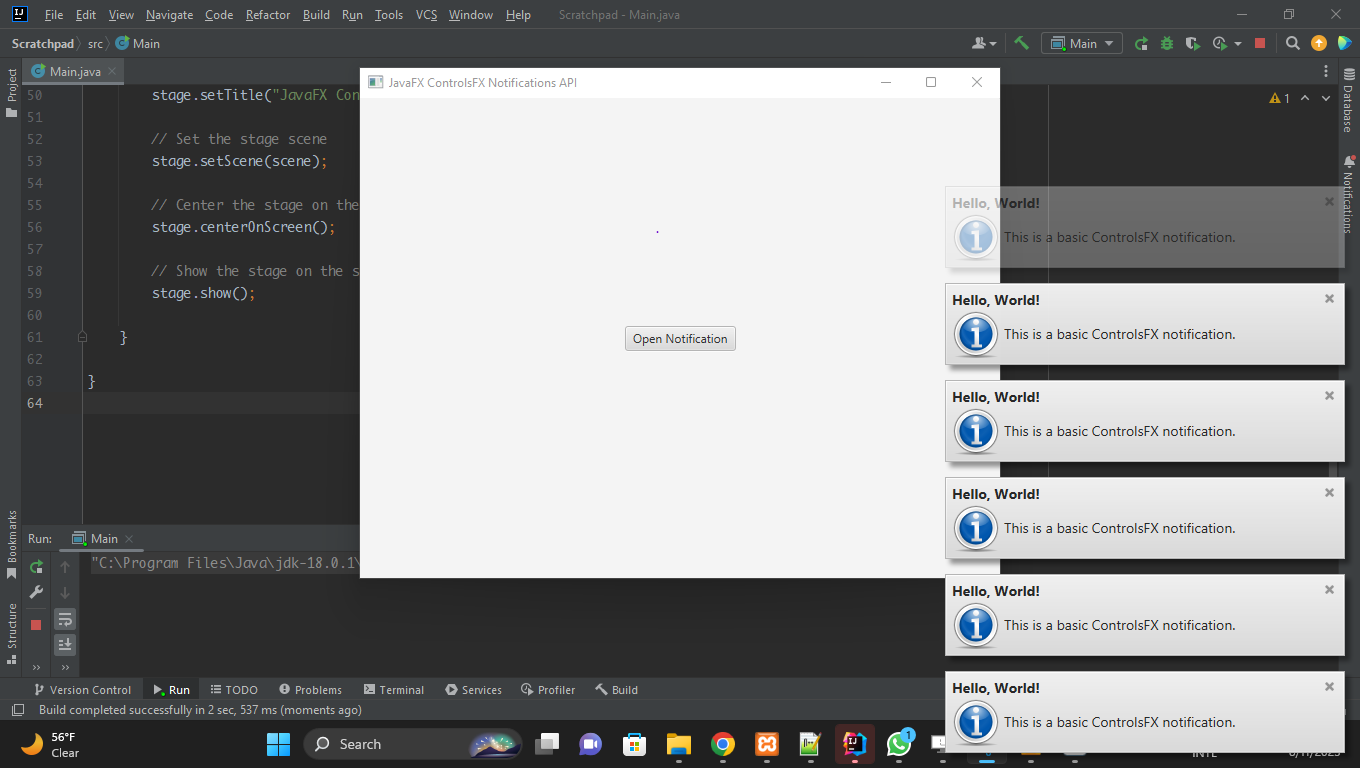Open the Problems tool window
This screenshot has height=768, width=1360.
point(310,690)
